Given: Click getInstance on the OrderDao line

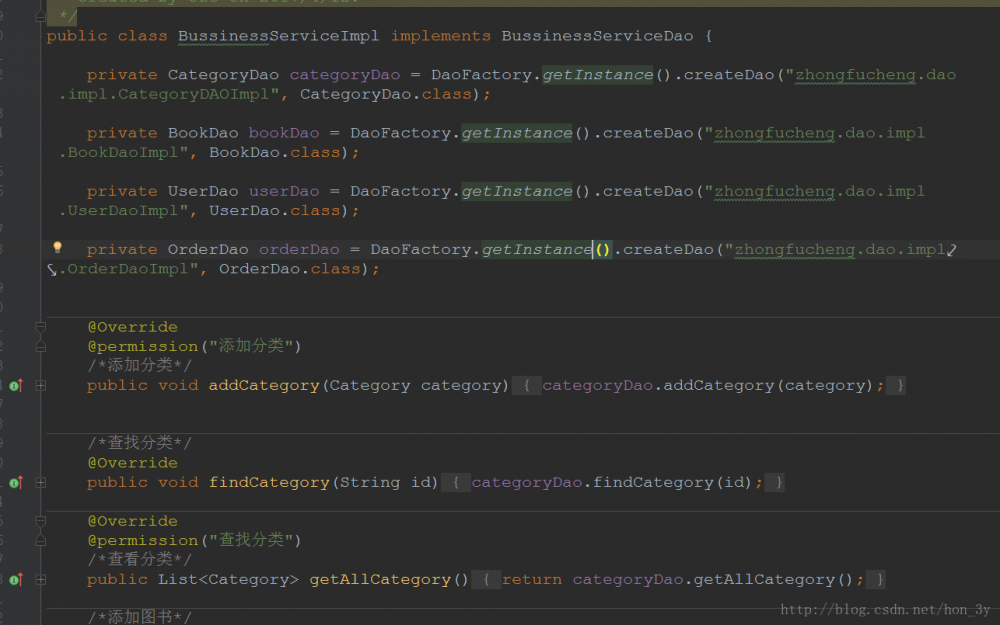Looking at the screenshot, I should click(x=537, y=249).
